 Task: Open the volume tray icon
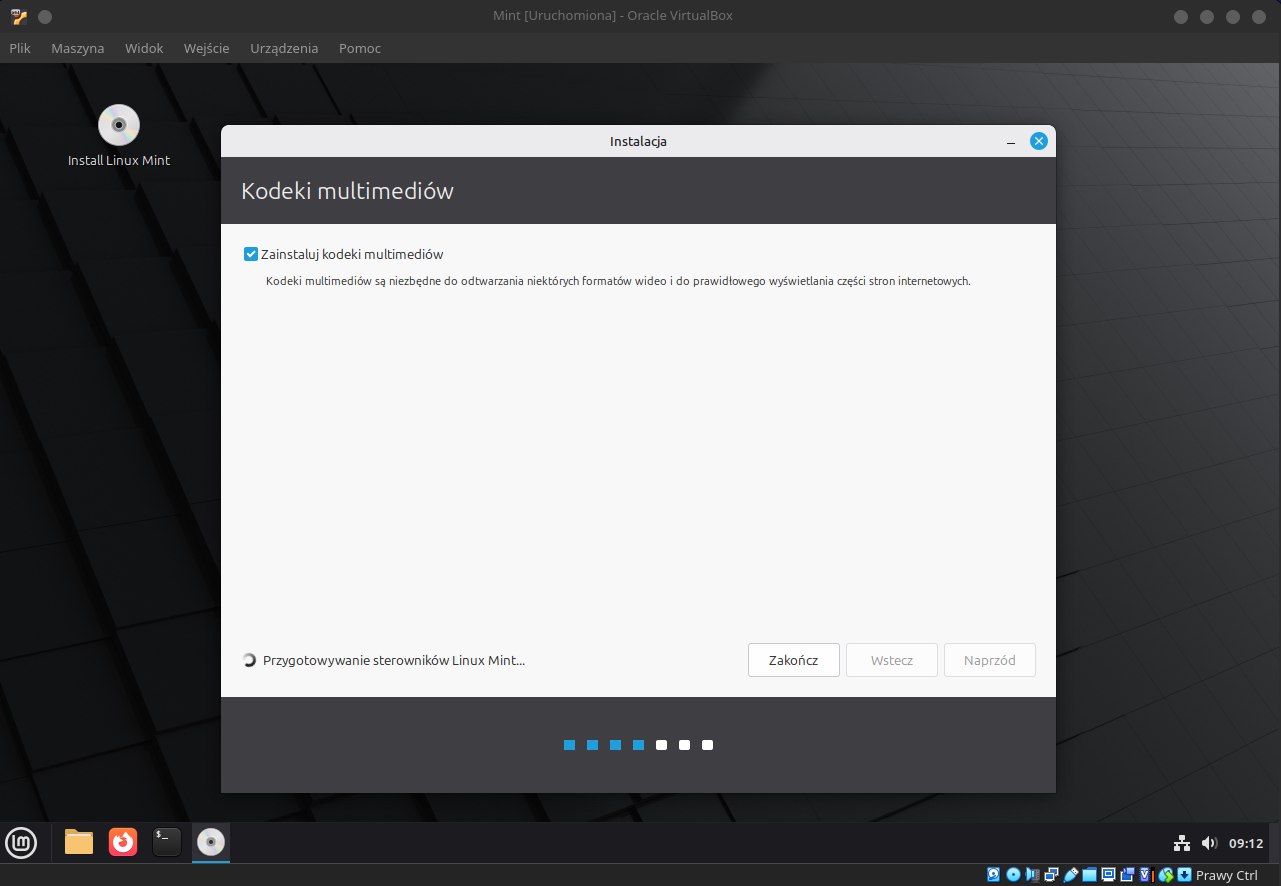click(1209, 843)
